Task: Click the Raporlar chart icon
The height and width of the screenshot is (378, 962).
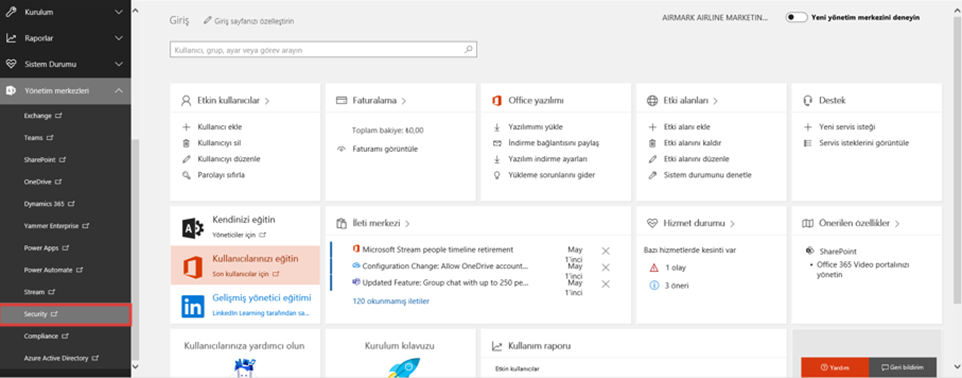Action: pos(11,38)
